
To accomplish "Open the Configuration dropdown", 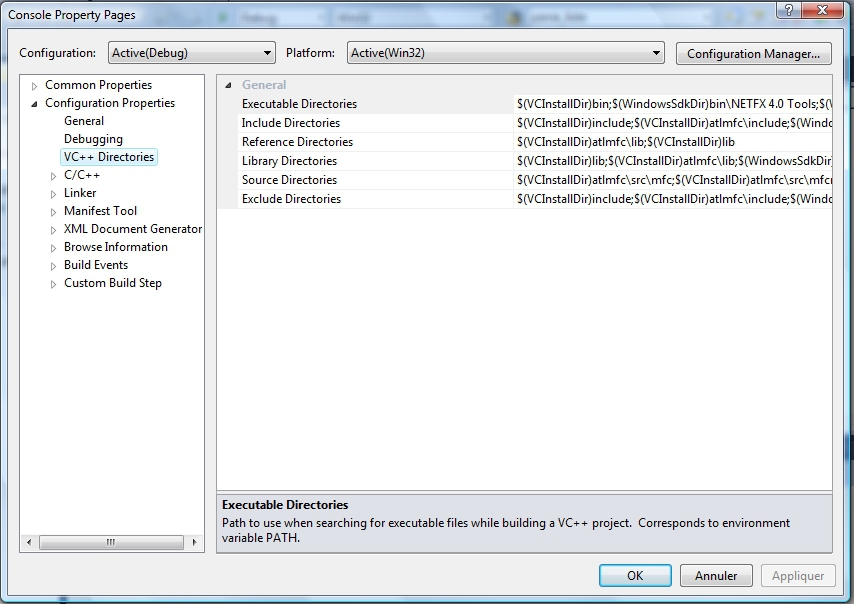I will tap(267, 53).
